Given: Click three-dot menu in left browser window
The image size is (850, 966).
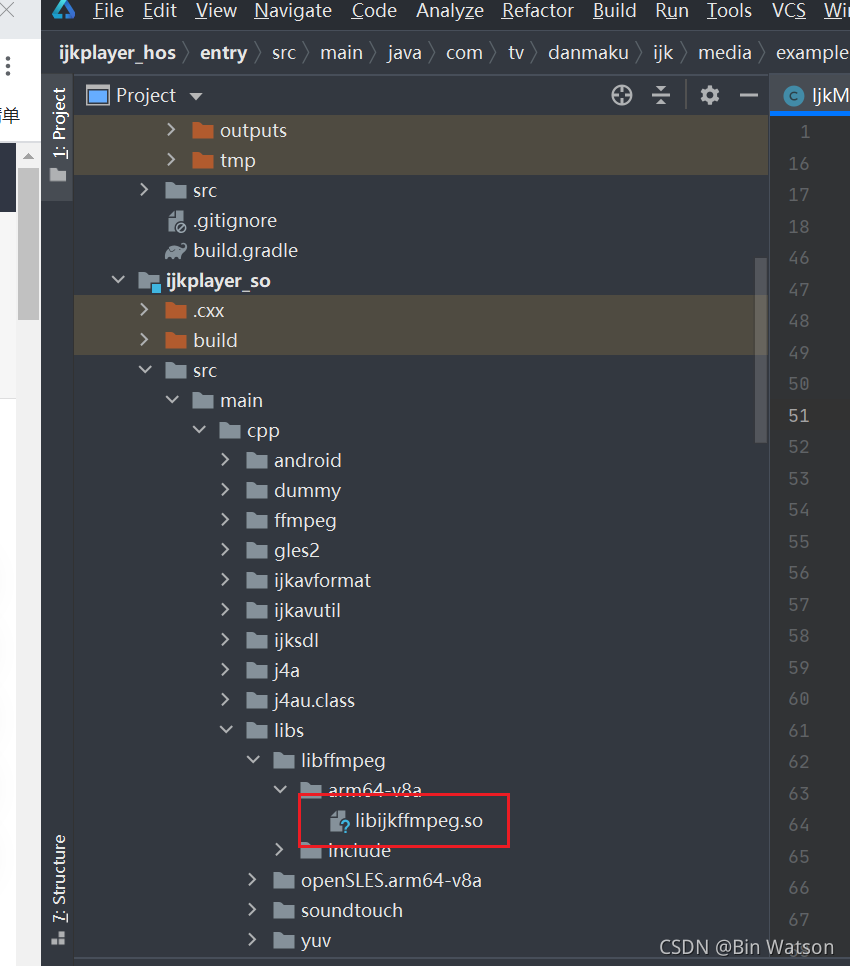Looking at the screenshot, I should coord(8,65).
